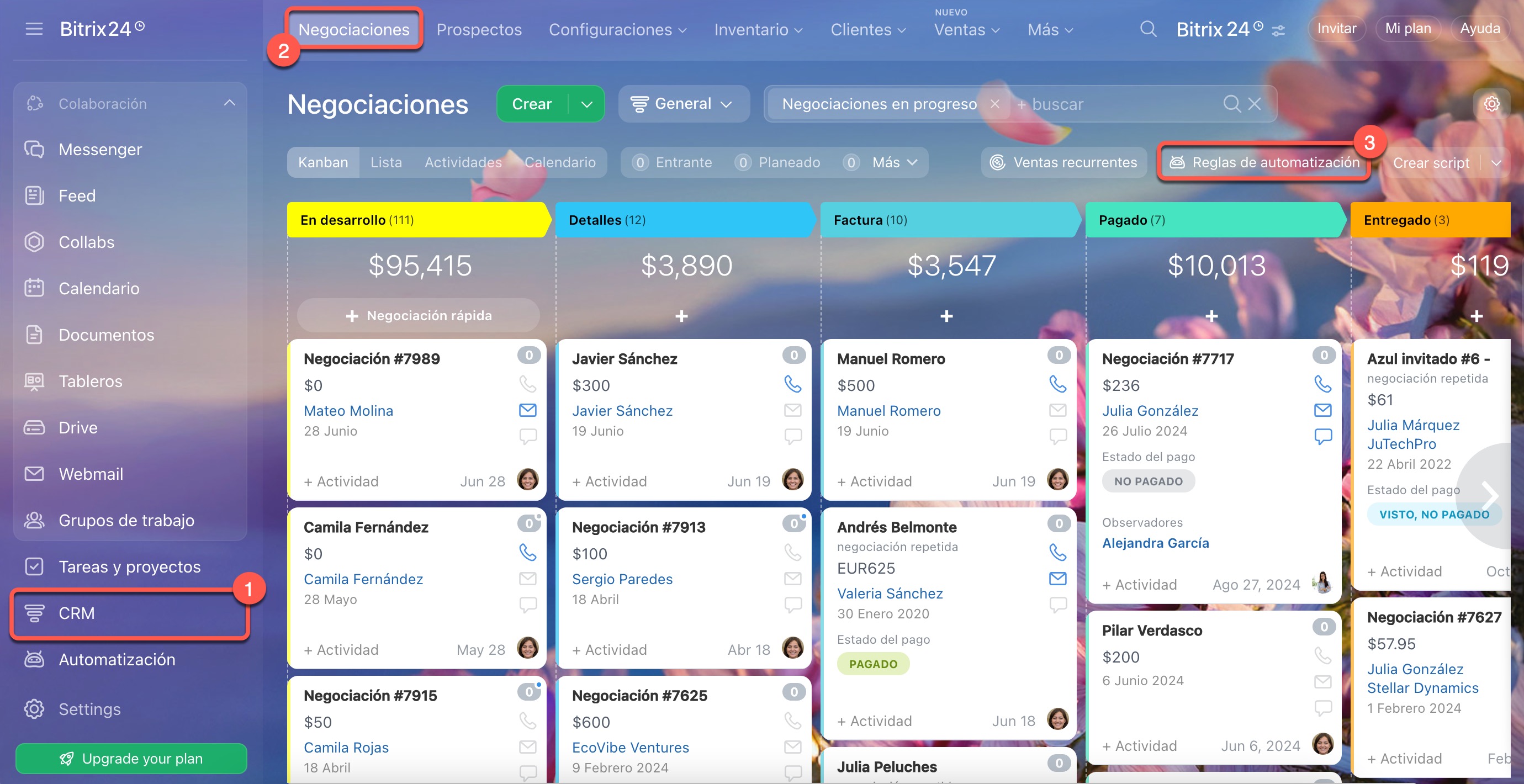Viewport: 1524px width, 784px height.
Task: Call Javier Sánchez via phone icon
Action: pyautogui.click(x=792, y=384)
